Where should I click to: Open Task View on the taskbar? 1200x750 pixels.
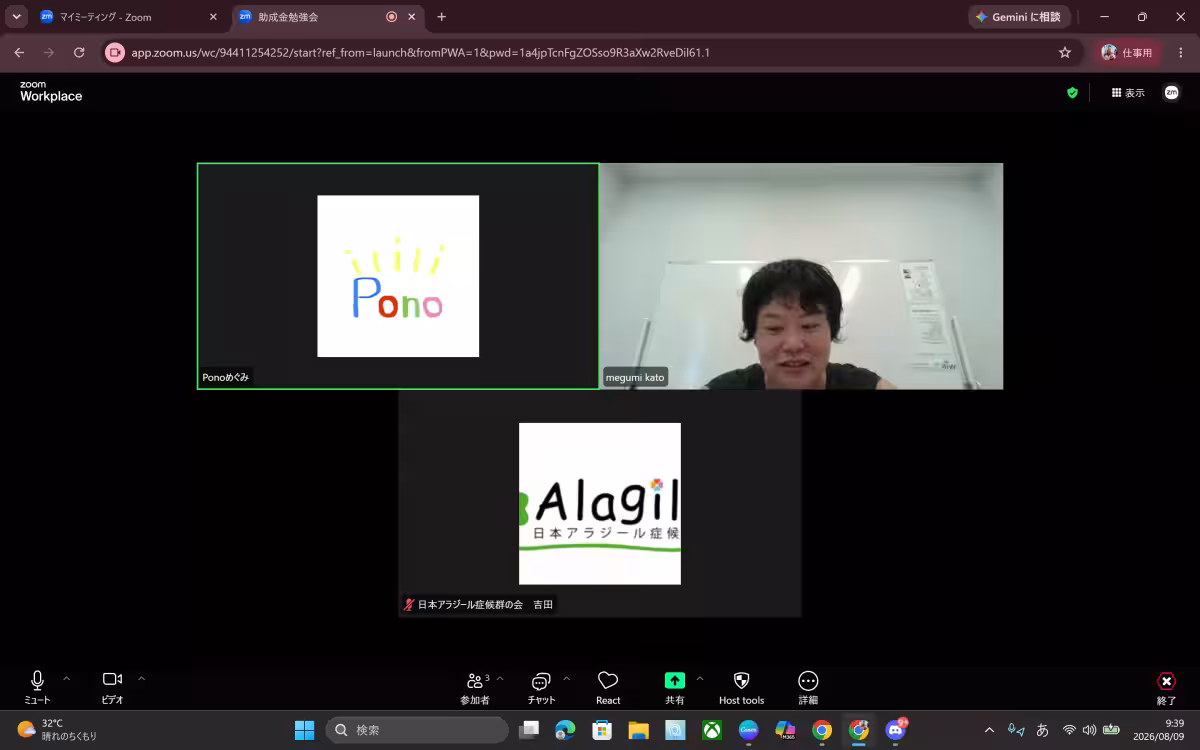[x=529, y=730]
